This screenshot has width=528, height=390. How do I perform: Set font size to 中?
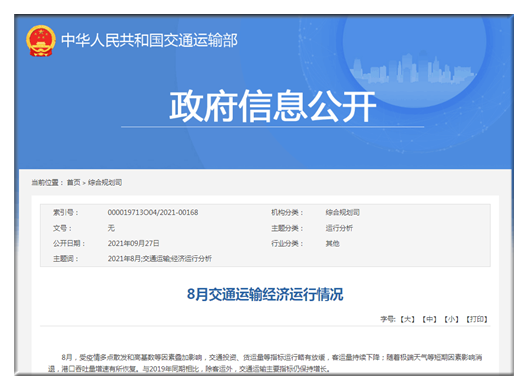pos(429,319)
